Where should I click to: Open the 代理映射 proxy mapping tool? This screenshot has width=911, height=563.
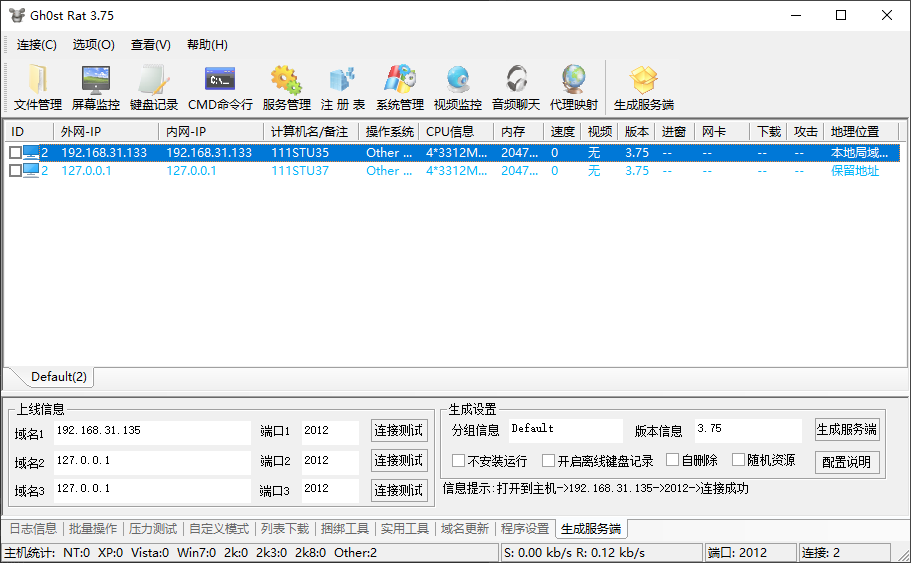(x=574, y=88)
